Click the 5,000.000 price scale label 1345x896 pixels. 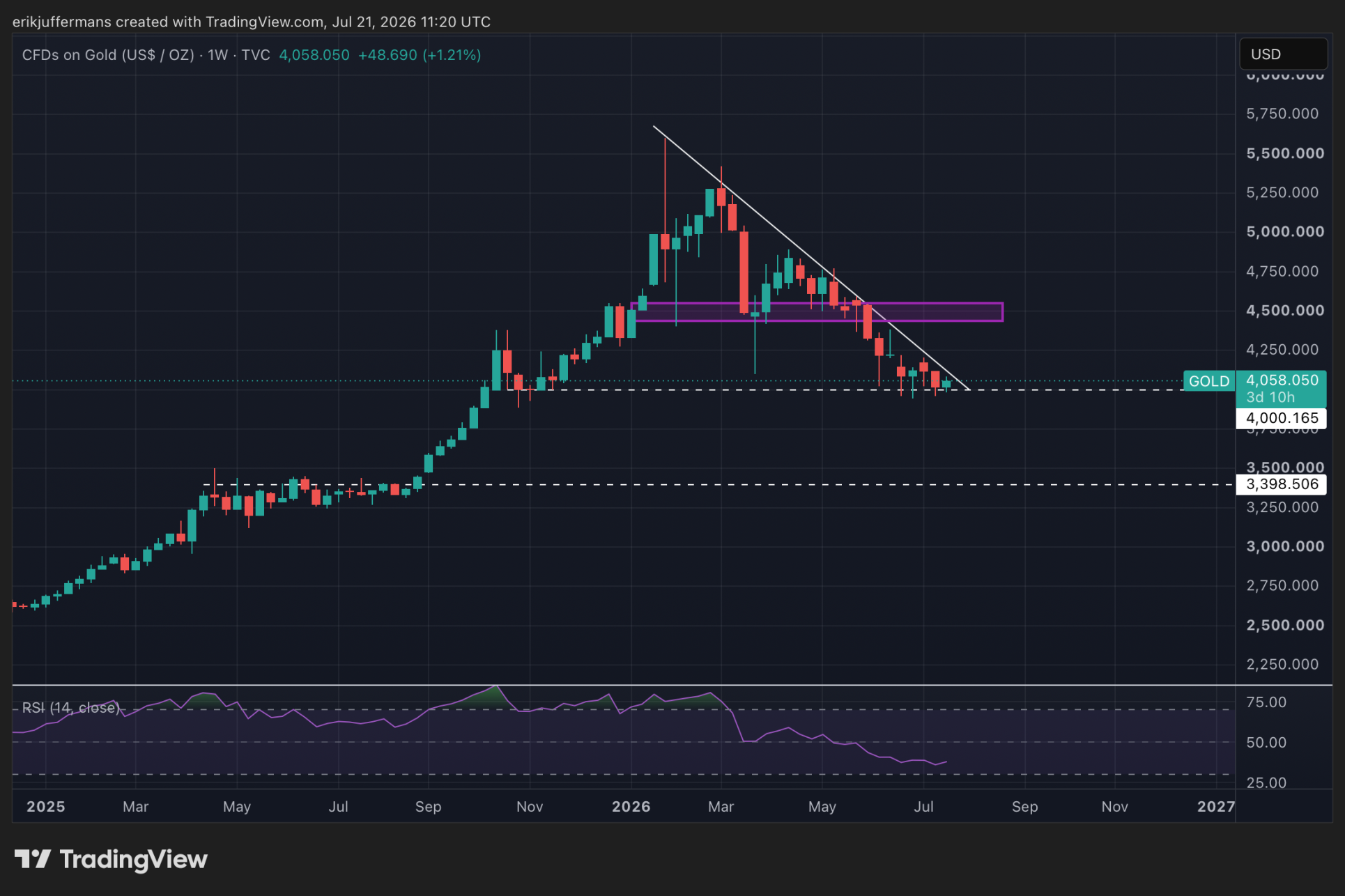click(x=1285, y=232)
